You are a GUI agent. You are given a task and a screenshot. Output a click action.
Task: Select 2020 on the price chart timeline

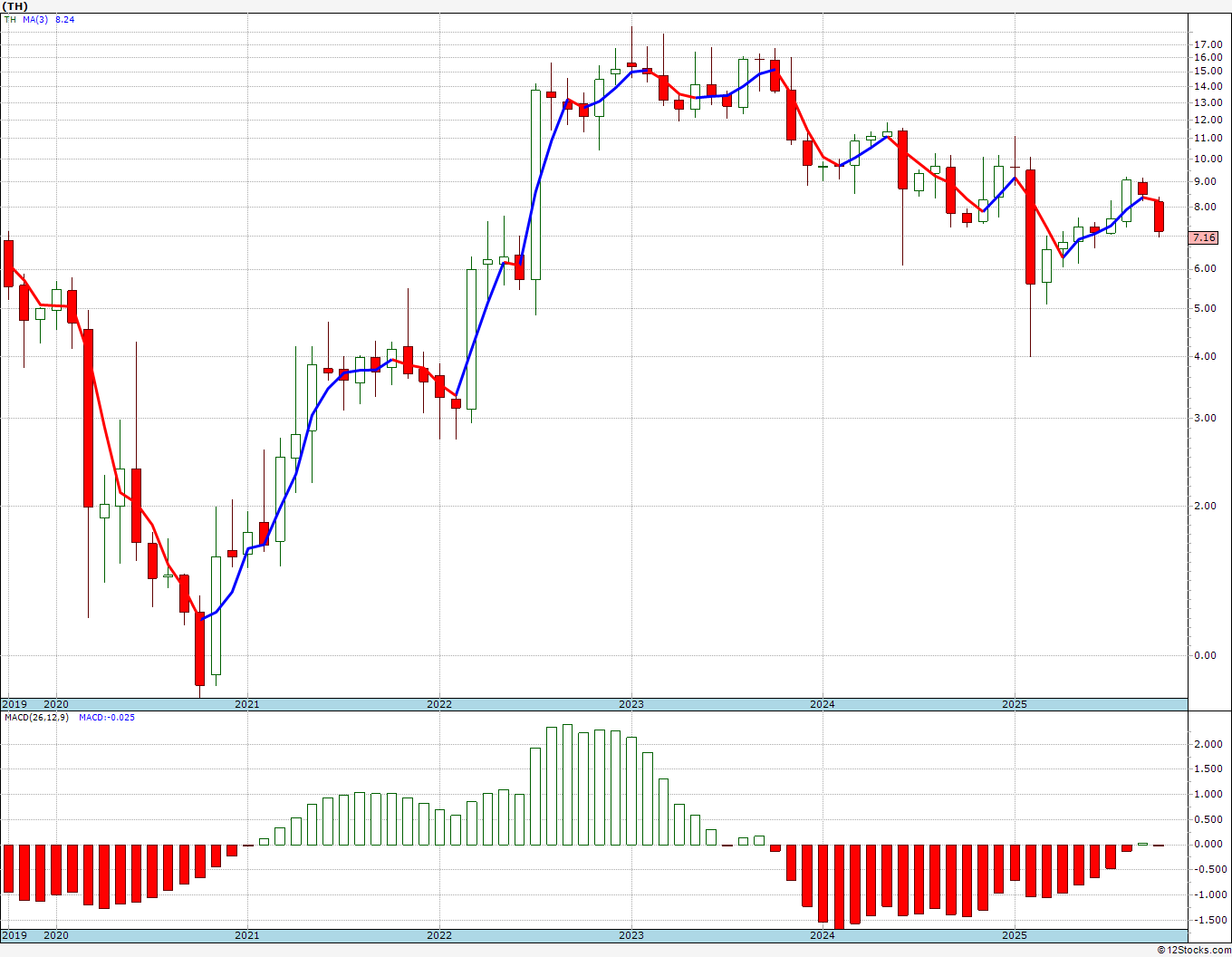click(x=56, y=704)
